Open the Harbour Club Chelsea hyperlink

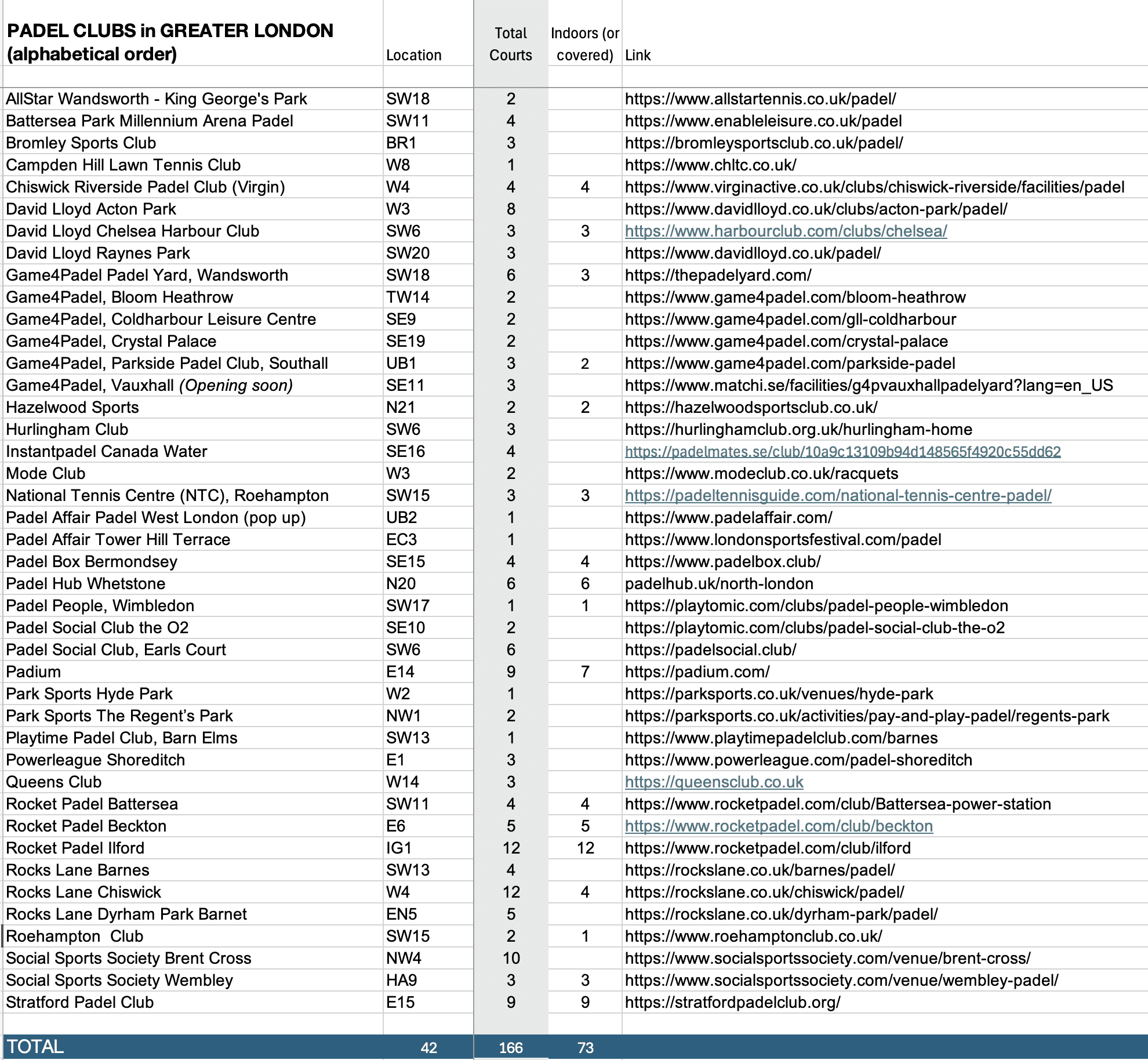pyautogui.click(x=786, y=231)
